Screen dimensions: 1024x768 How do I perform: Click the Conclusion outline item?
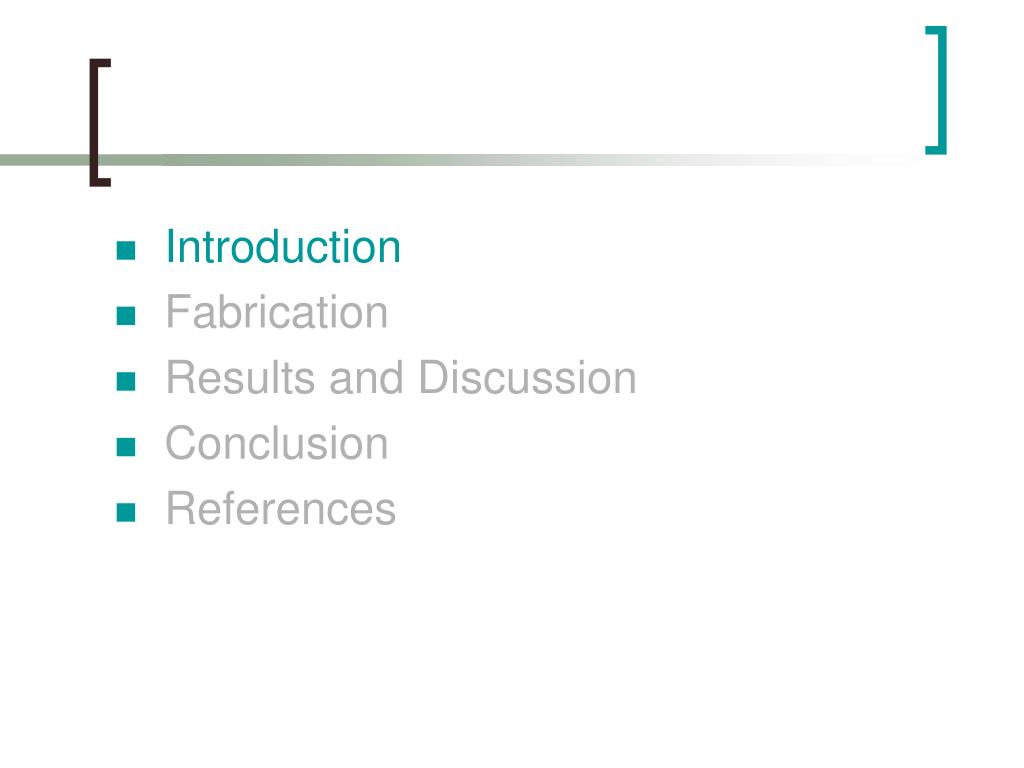[277, 443]
